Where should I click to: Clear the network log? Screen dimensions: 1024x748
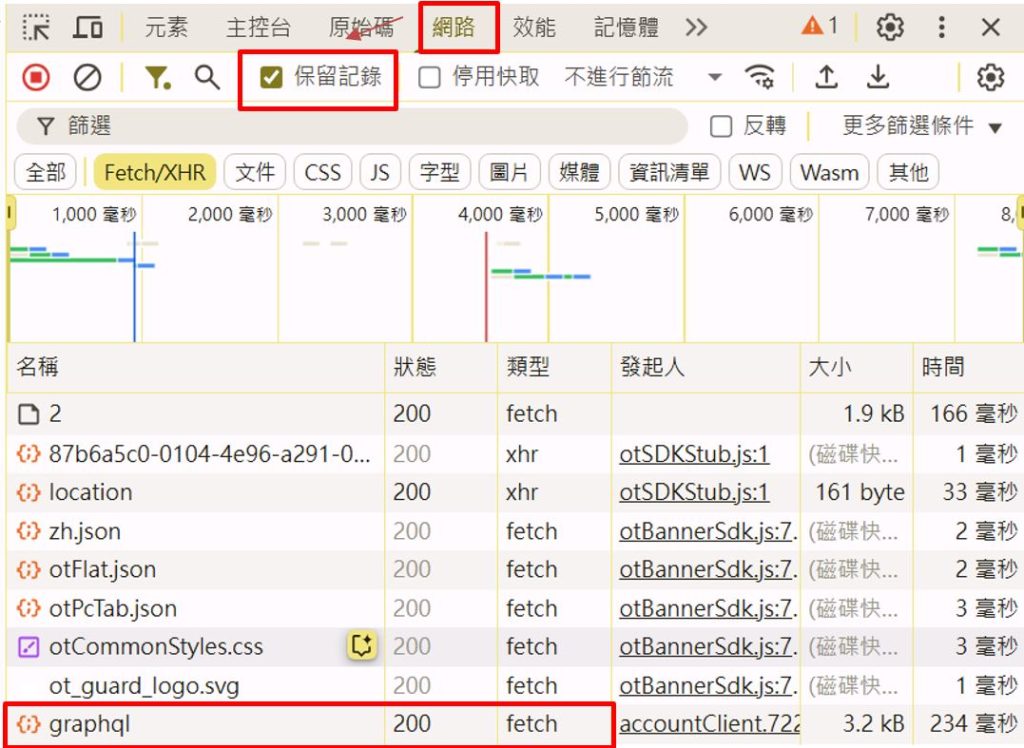(88, 77)
